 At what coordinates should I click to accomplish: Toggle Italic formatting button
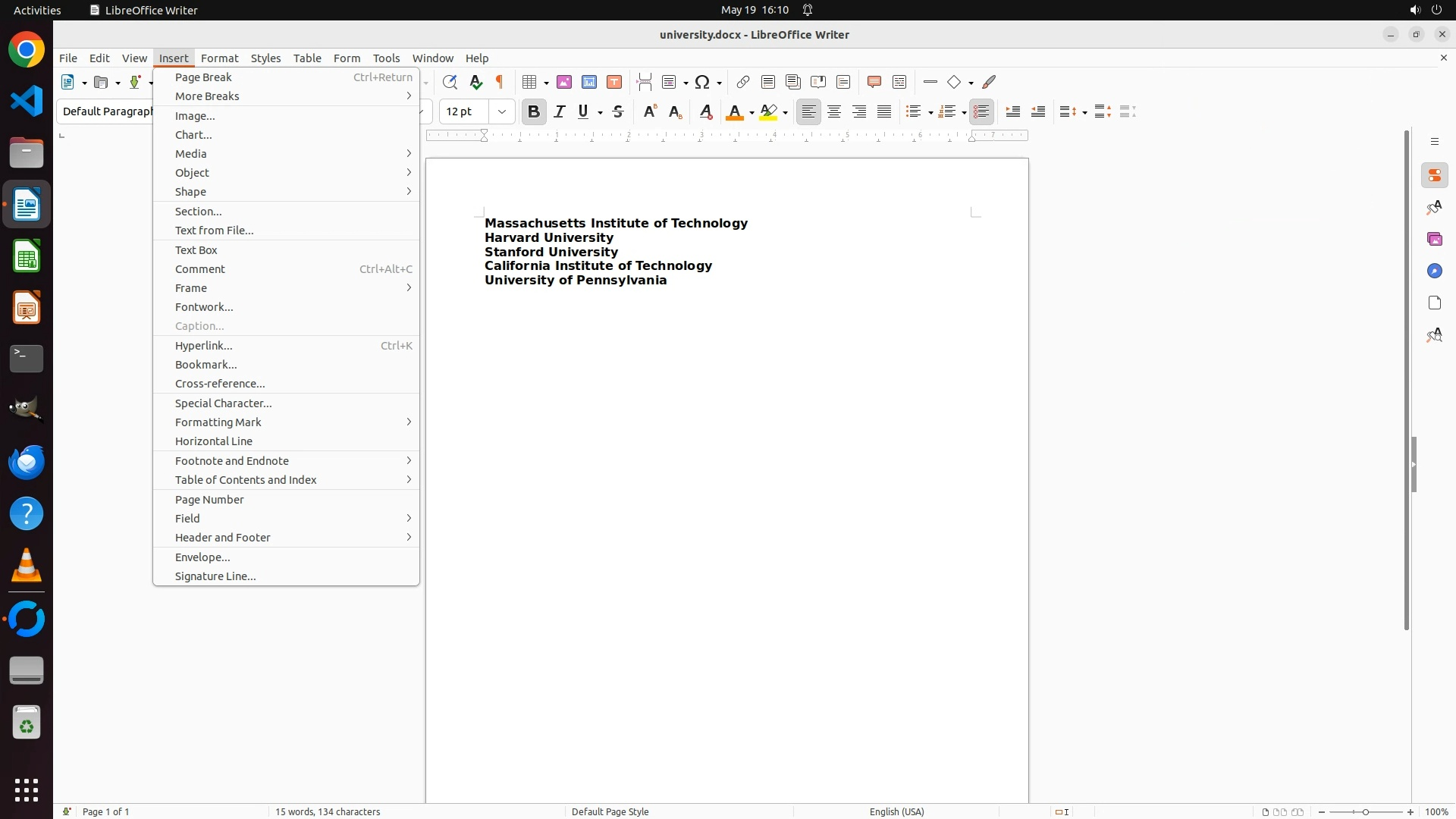(x=560, y=111)
